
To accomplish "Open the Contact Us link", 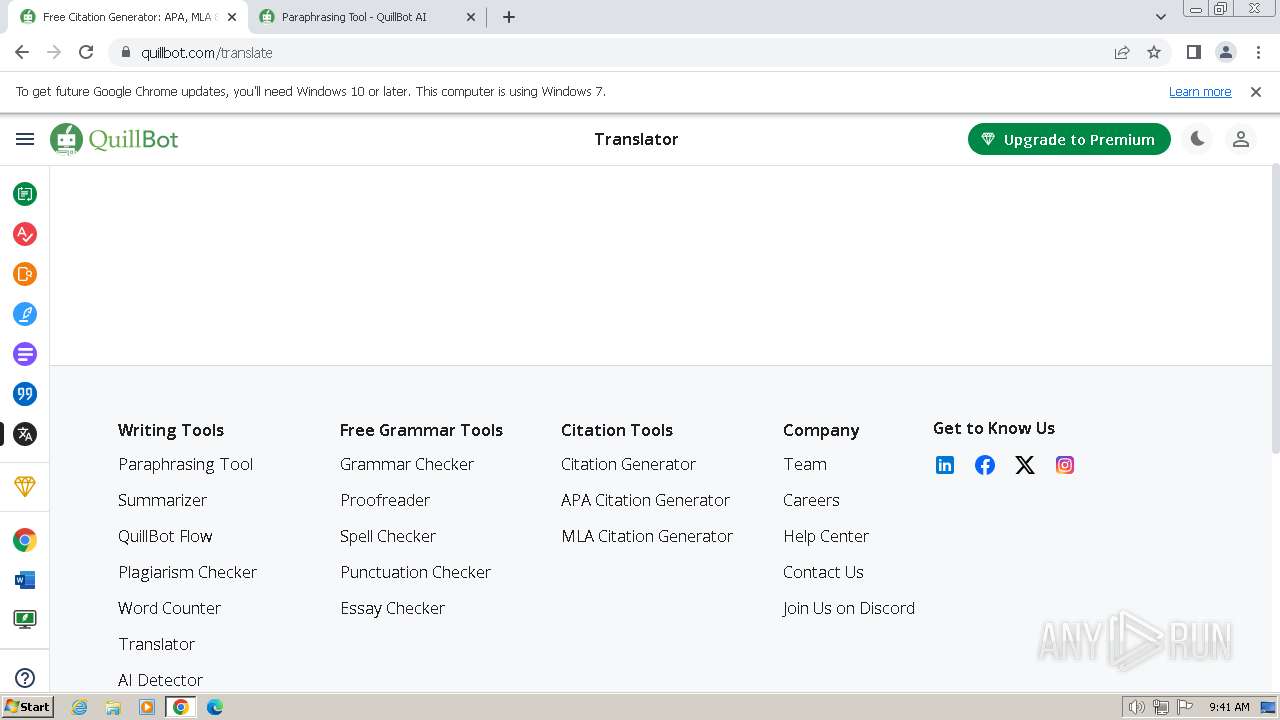I will click(x=823, y=572).
